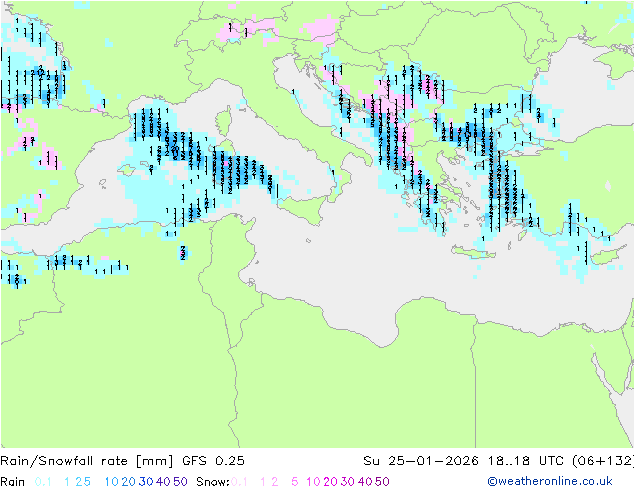Click the island of Sicily on map

pos(304,209)
